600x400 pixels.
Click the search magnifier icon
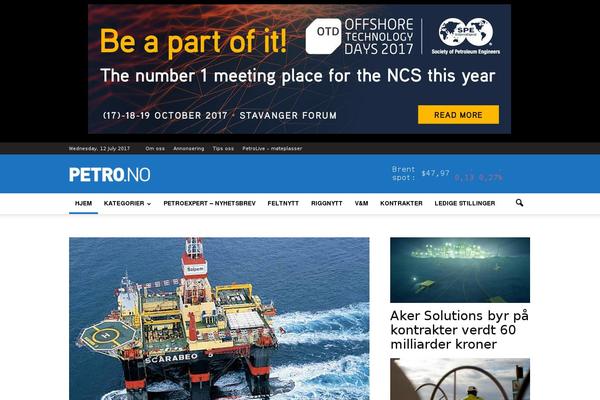[x=519, y=203]
